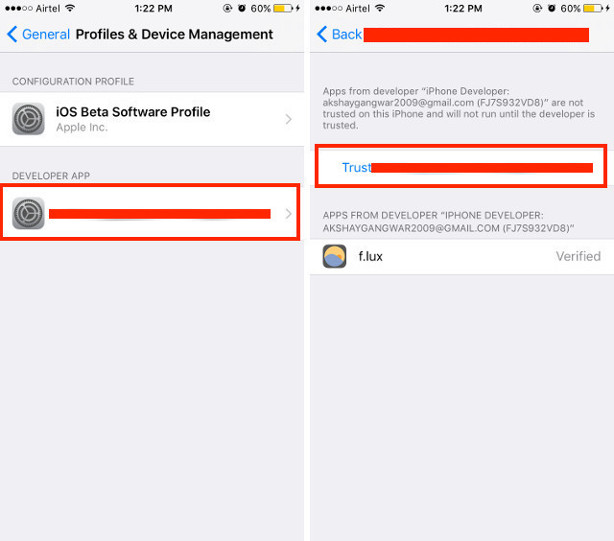Viewport: 614px width, 541px height.
Task: Open the iOS Beta Software Profile entry
Action: coord(152,119)
